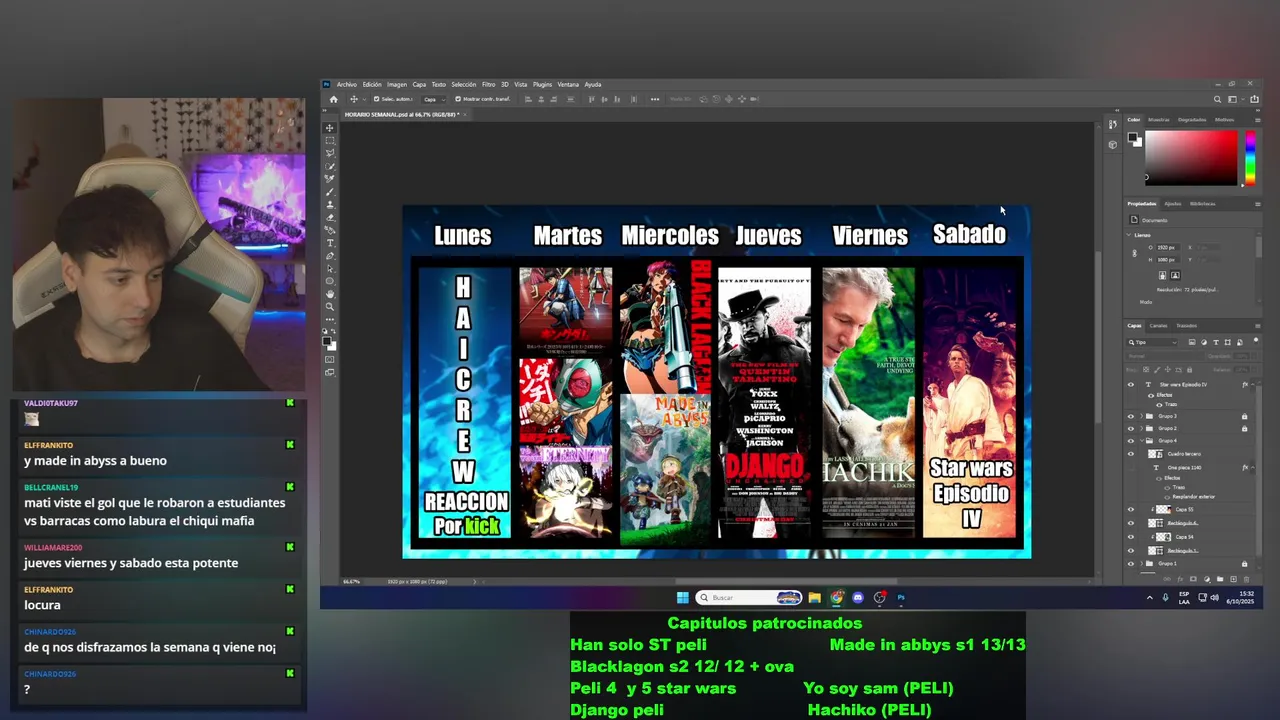
Task: Add a new layer with plus icon
Action: (x=1233, y=579)
